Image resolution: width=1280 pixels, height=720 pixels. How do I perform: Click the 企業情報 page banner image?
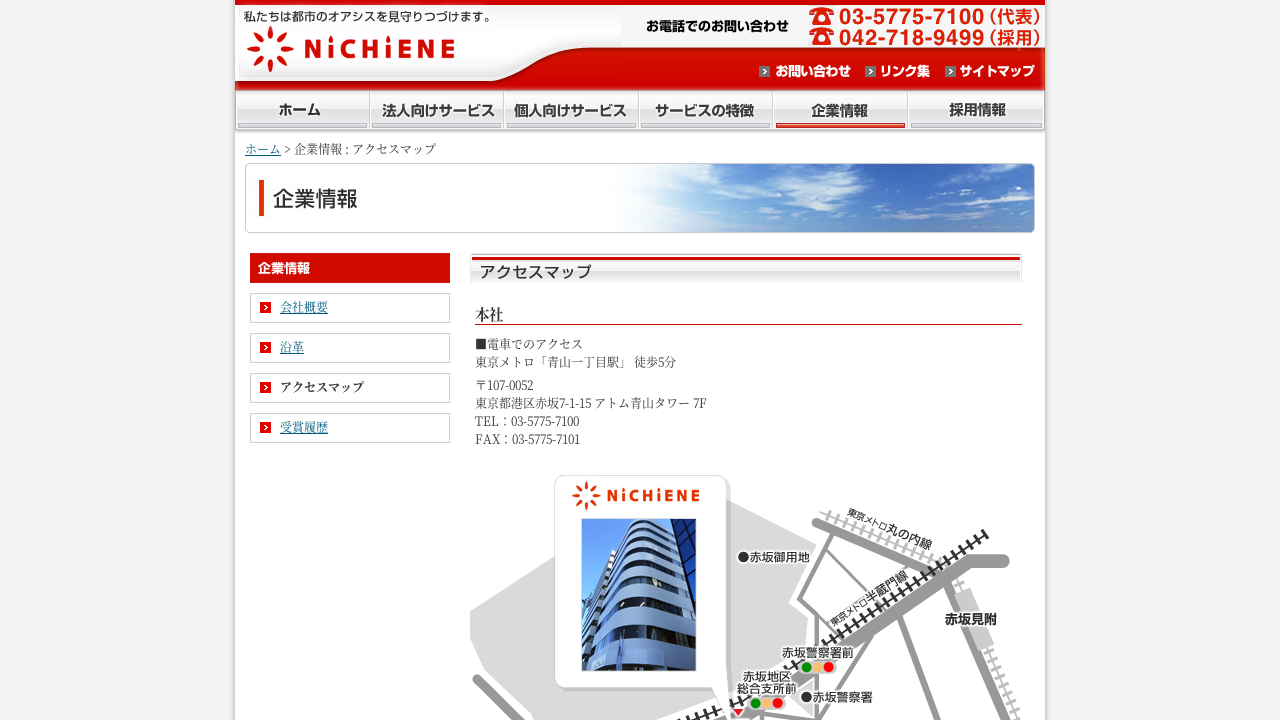click(x=640, y=198)
